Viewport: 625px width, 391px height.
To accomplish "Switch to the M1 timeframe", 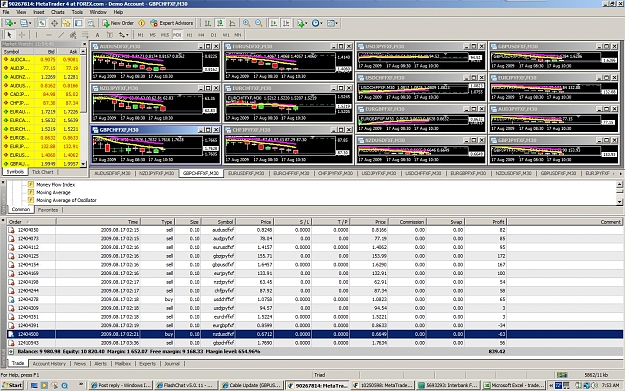I will pyautogui.click(x=140, y=35).
